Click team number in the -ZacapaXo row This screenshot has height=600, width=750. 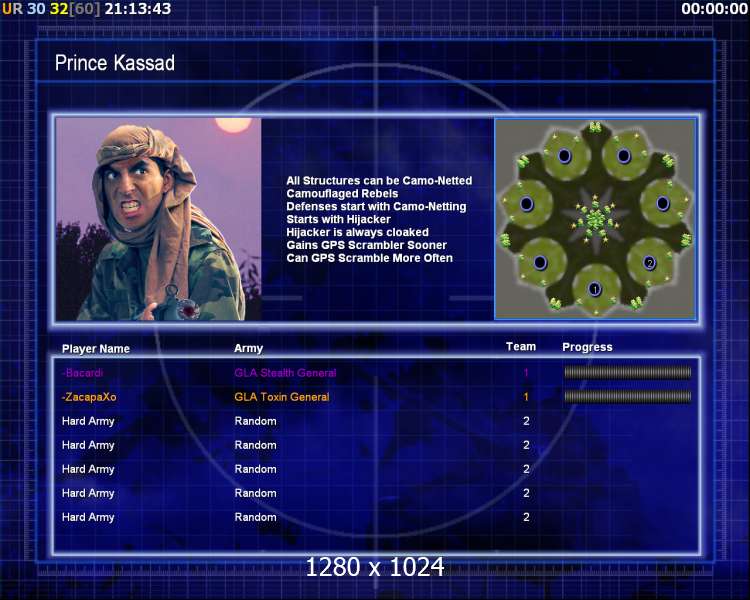tap(526, 397)
